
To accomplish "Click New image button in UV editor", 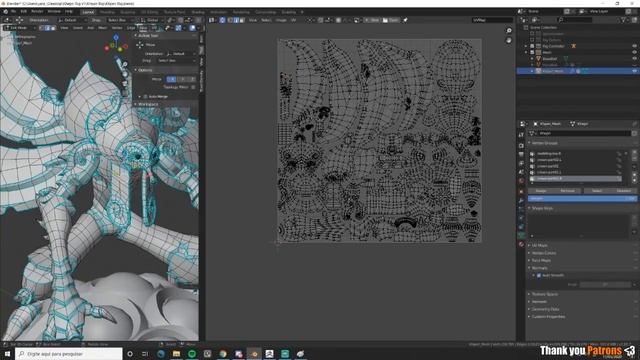I will (372, 20).
